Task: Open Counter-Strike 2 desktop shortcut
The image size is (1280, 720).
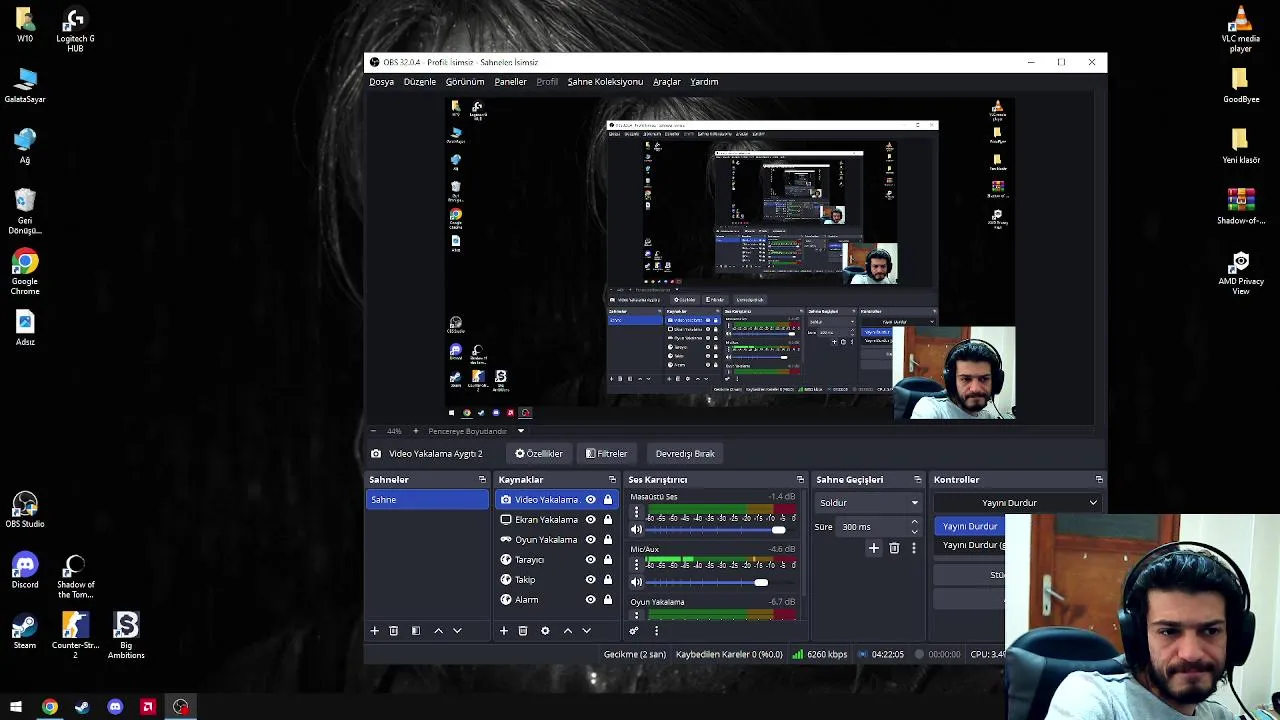Action: click(75, 636)
